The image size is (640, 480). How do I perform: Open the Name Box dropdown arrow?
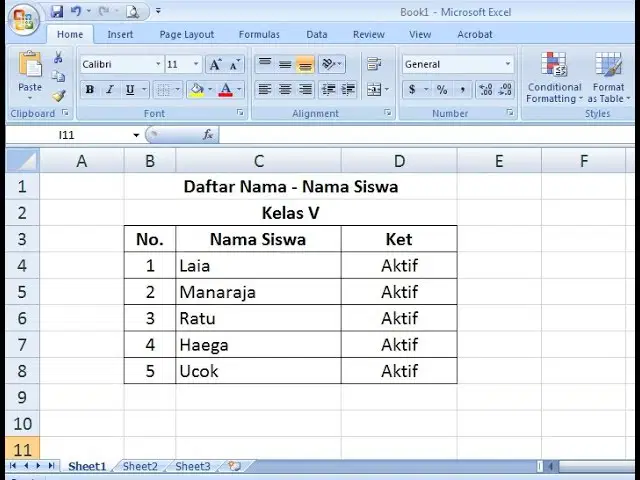(136, 135)
